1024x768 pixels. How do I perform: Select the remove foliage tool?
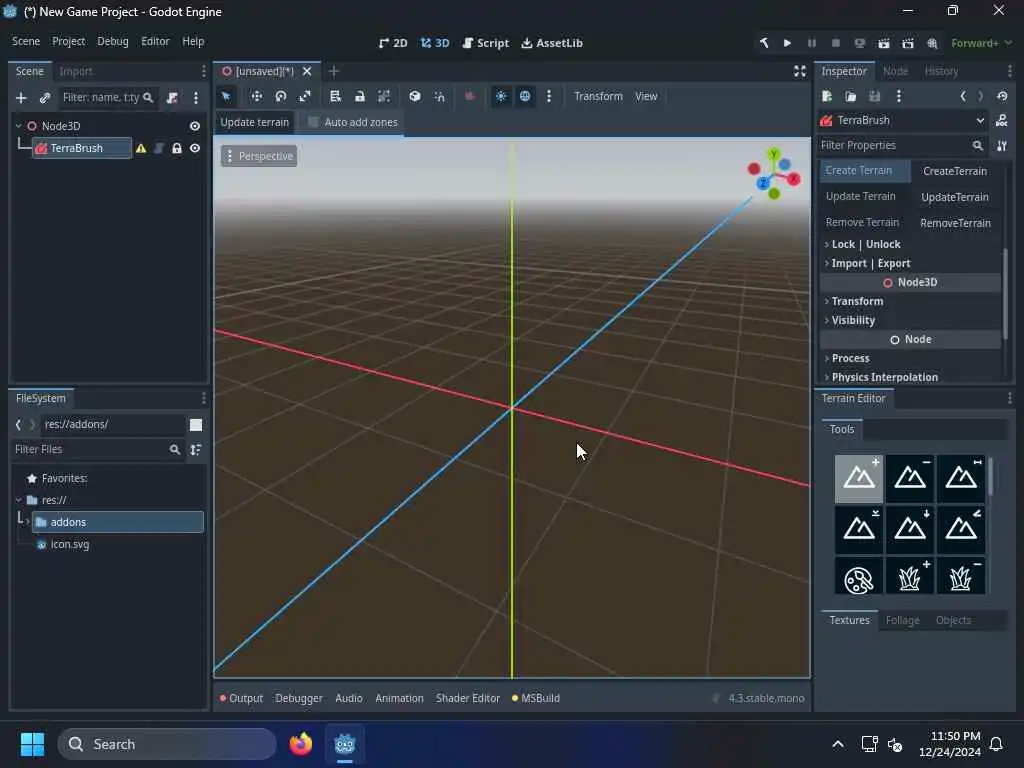[961, 576]
